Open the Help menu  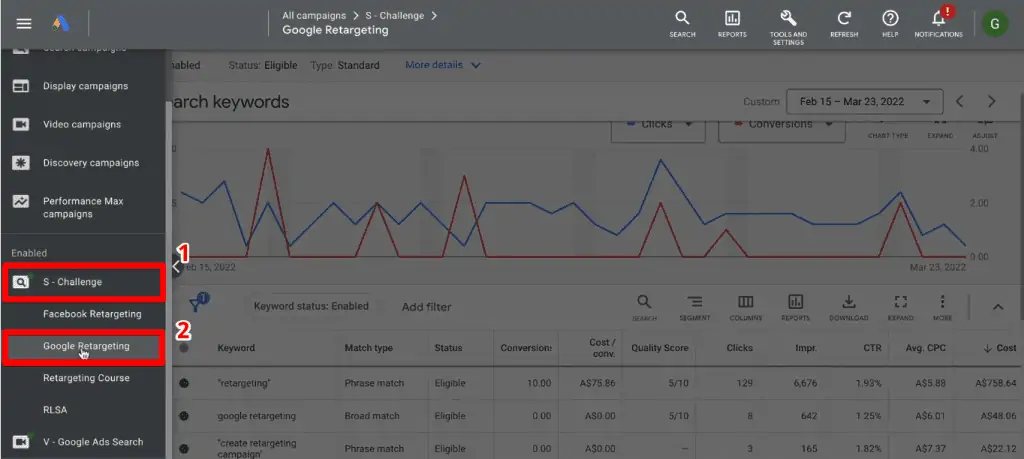[890, 24]
